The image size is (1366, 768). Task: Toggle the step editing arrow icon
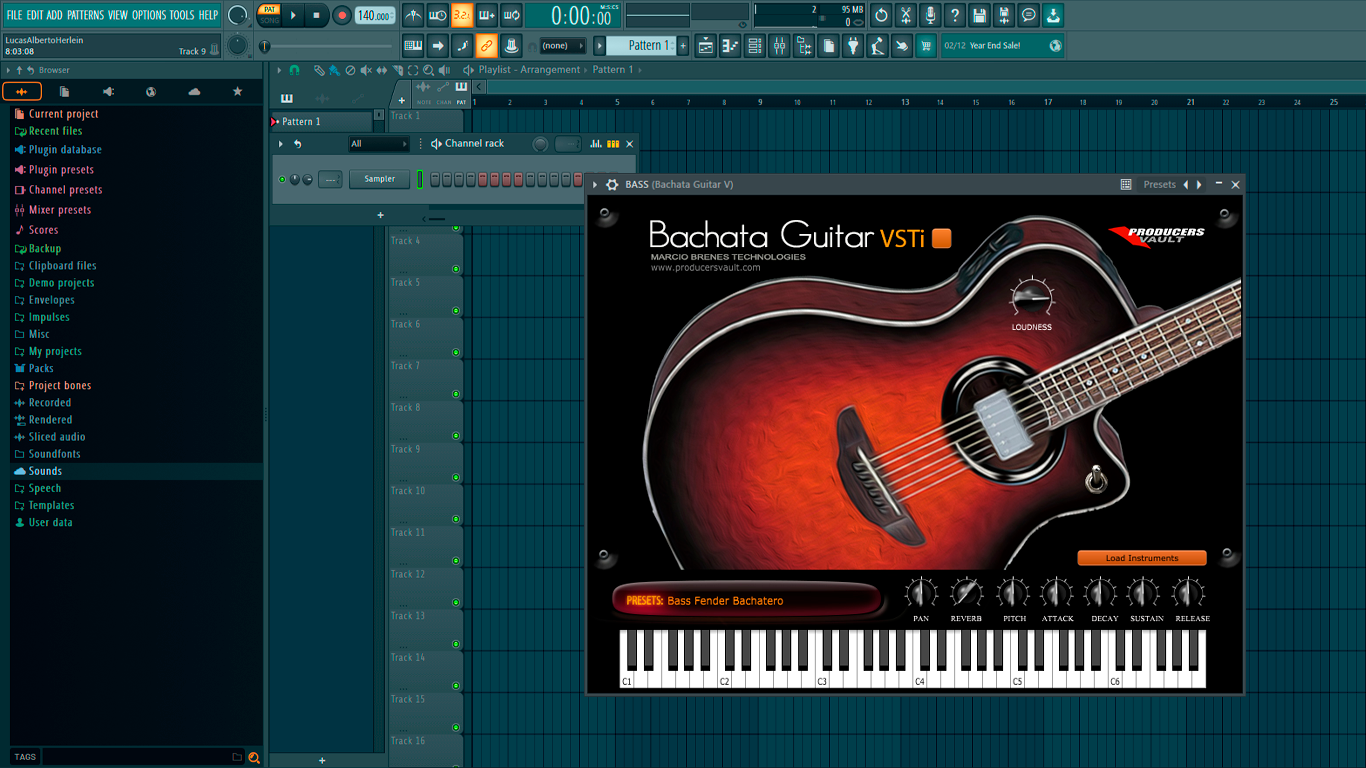(x=438, y=45)
